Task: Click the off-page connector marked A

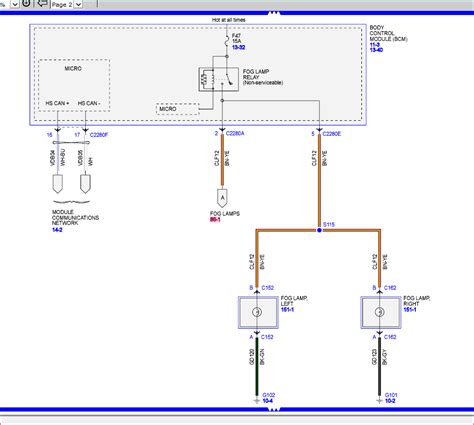Action: pyautogui.click(x=222, y=198)
